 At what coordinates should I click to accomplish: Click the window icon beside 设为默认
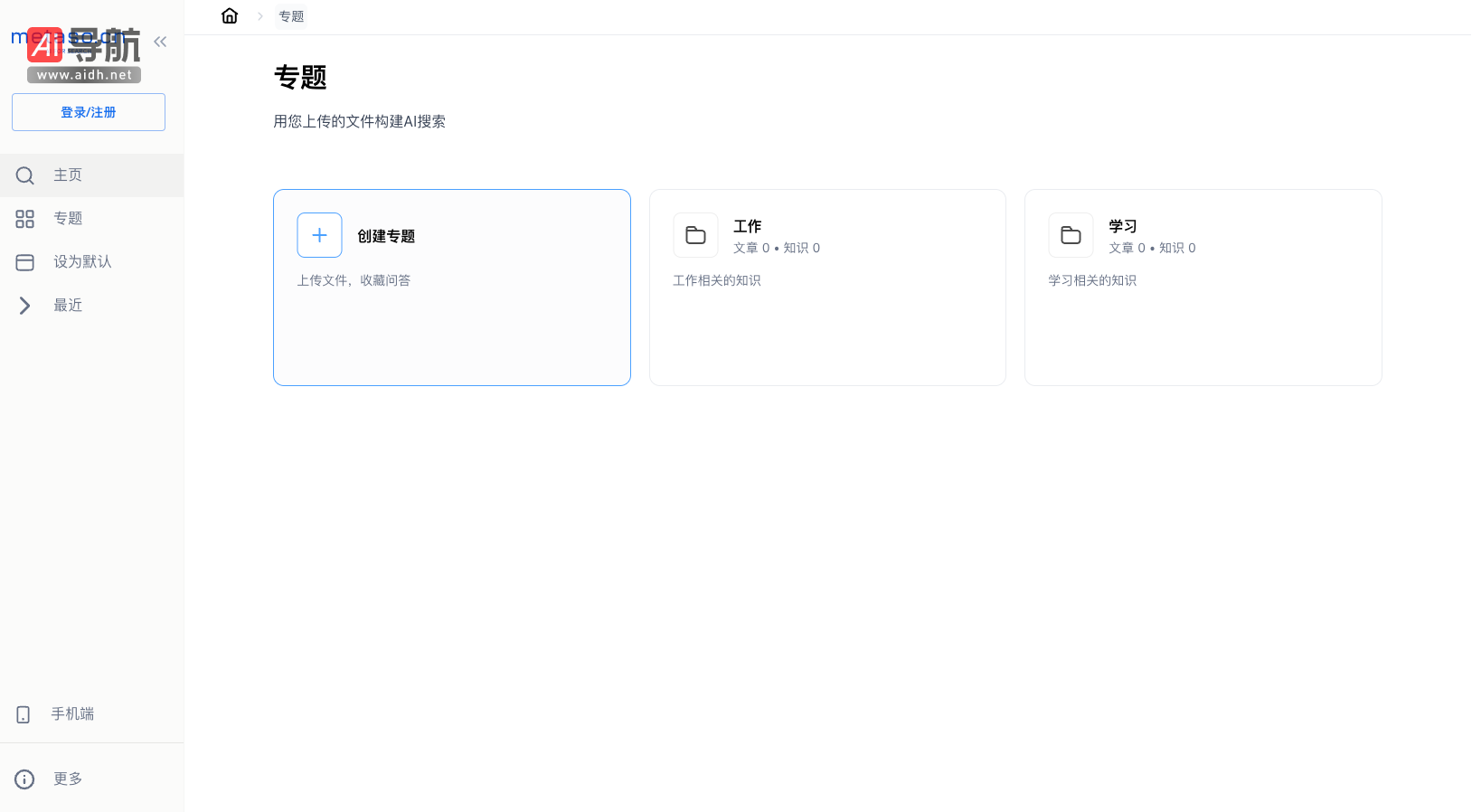(25, 262)
